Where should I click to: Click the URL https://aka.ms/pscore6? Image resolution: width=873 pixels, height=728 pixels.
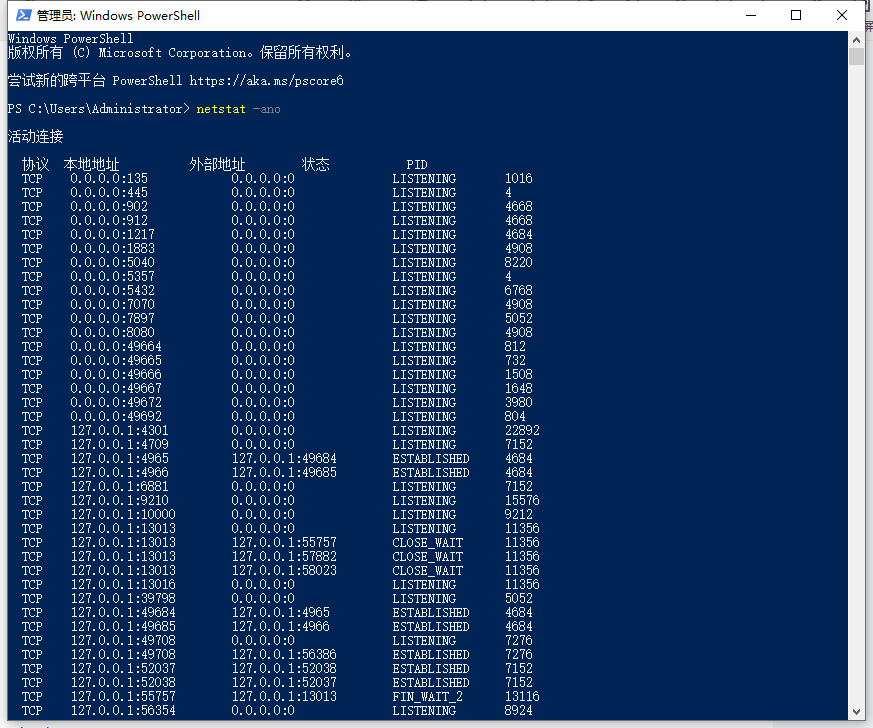point(266,81)
